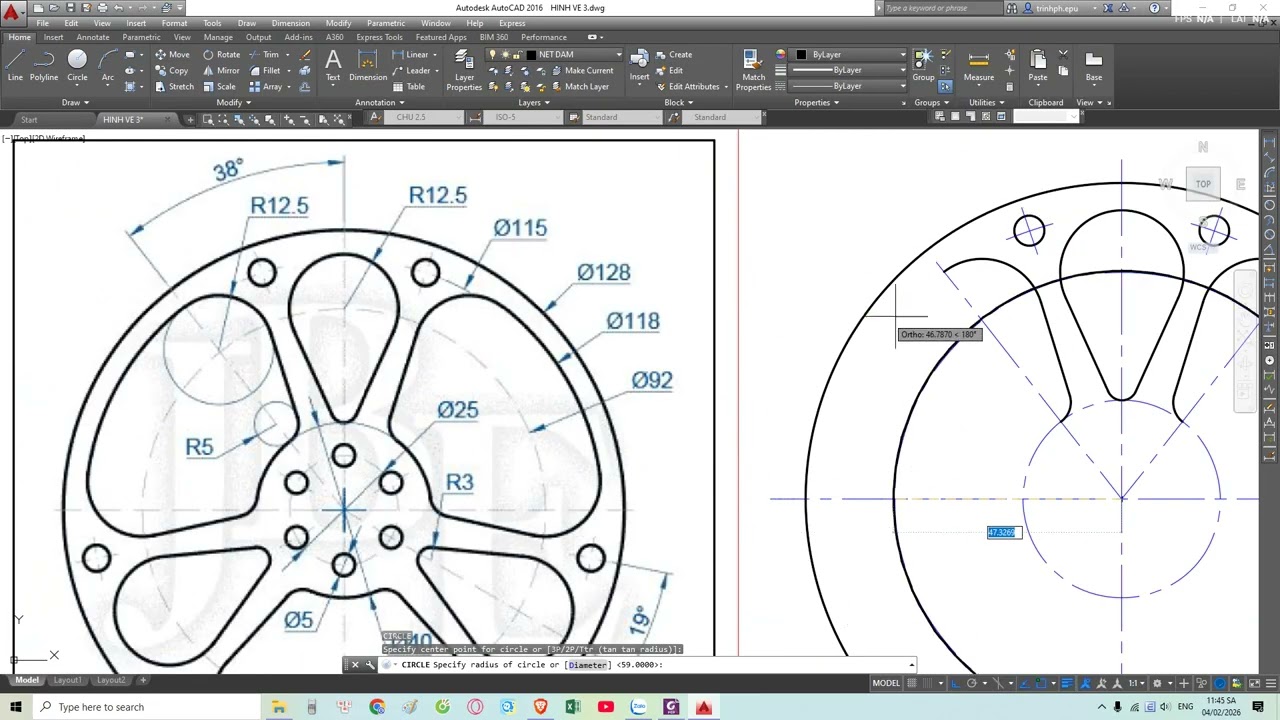Open the Dimension menu

tap(290, 23)
